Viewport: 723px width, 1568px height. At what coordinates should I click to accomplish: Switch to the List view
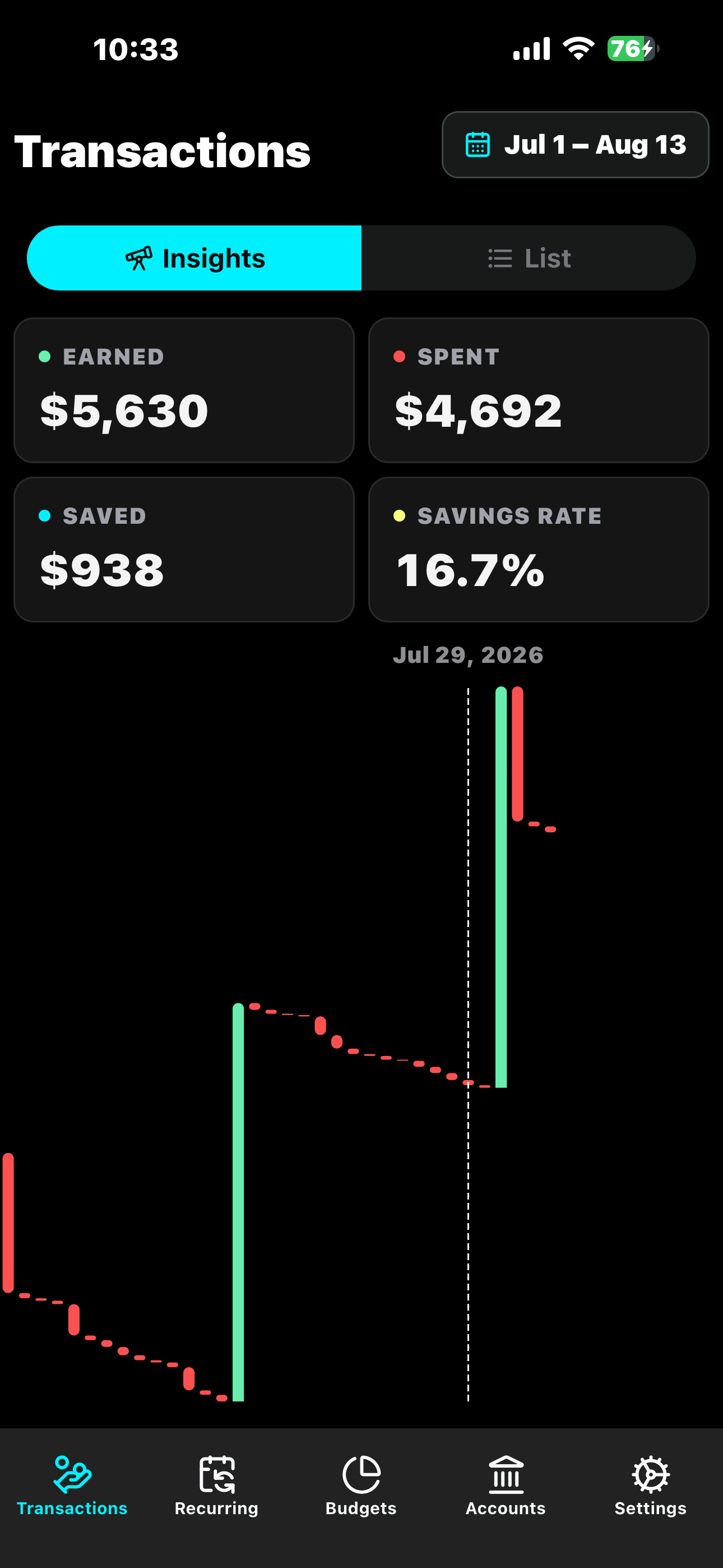(529, 258)
